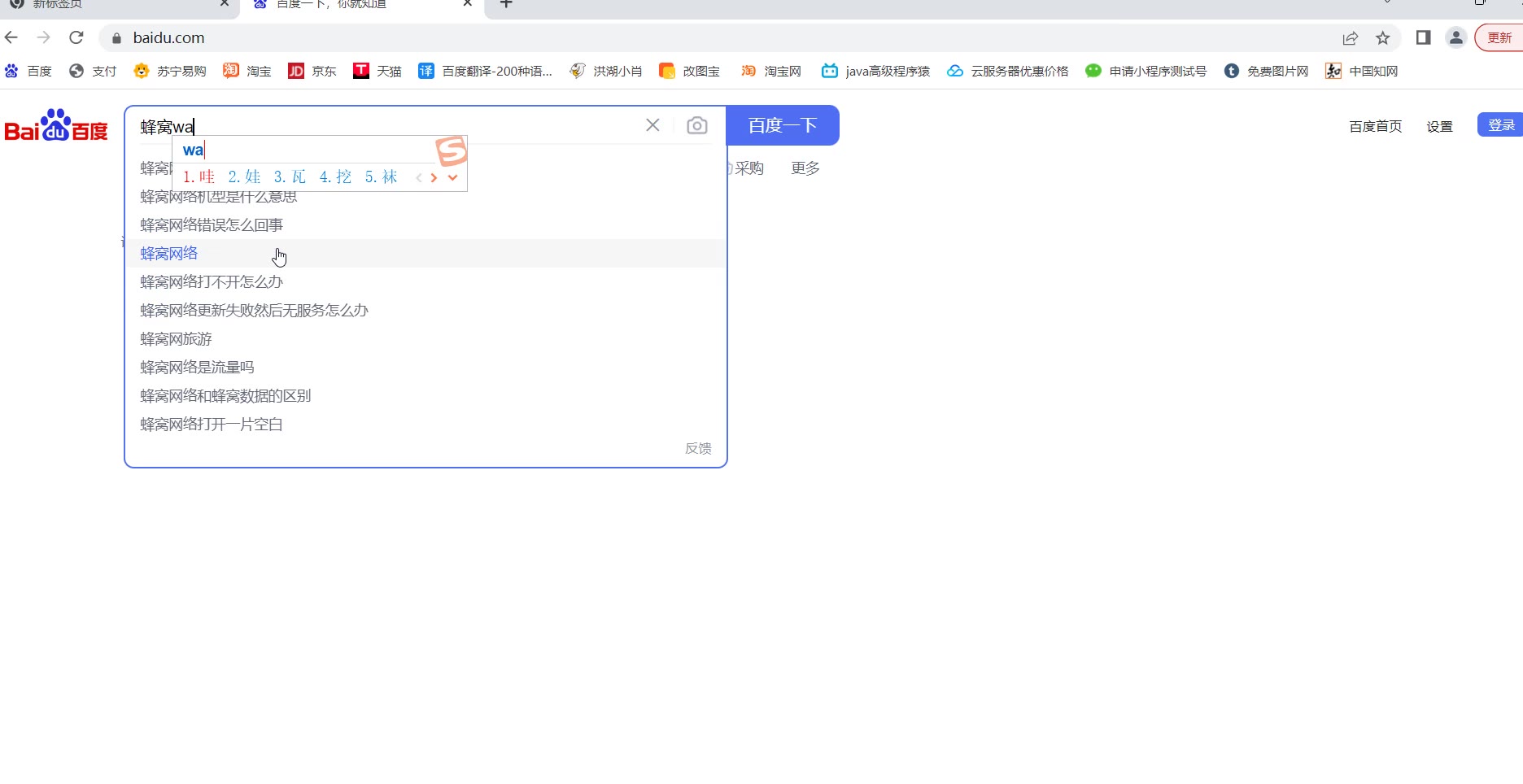Choose IME candidate 3 瓦
The height and width of the screenshot is (784, 1523).
(x=290, y=176)
